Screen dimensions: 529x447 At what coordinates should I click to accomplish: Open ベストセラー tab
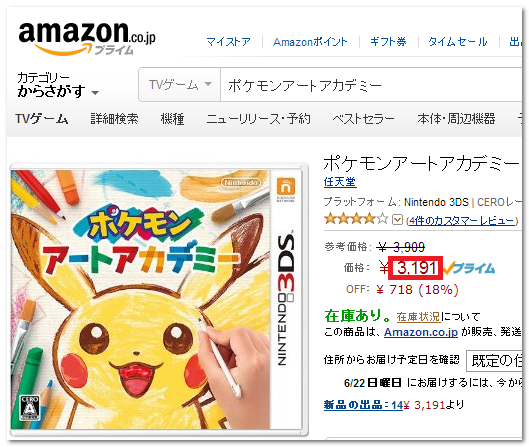point(363,119)
